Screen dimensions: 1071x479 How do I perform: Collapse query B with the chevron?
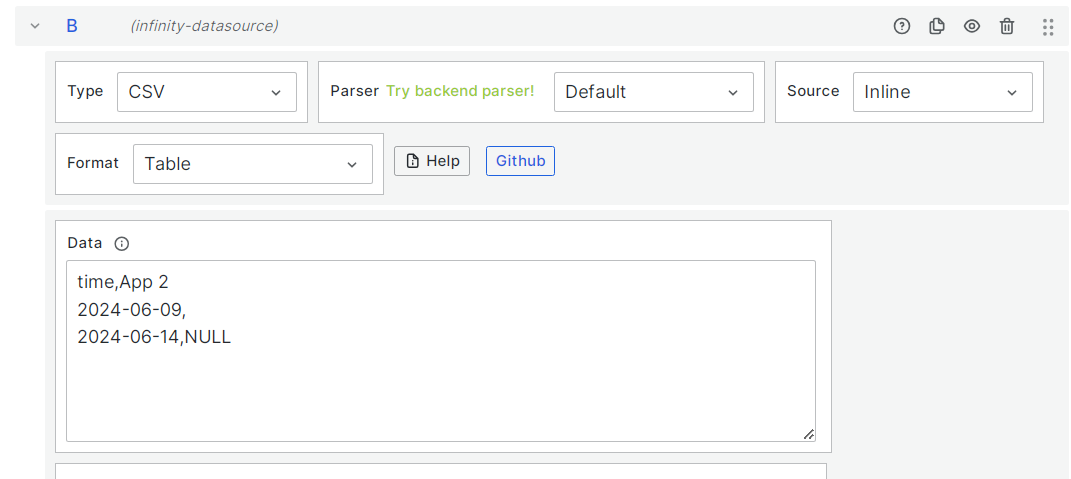point(35,26)
